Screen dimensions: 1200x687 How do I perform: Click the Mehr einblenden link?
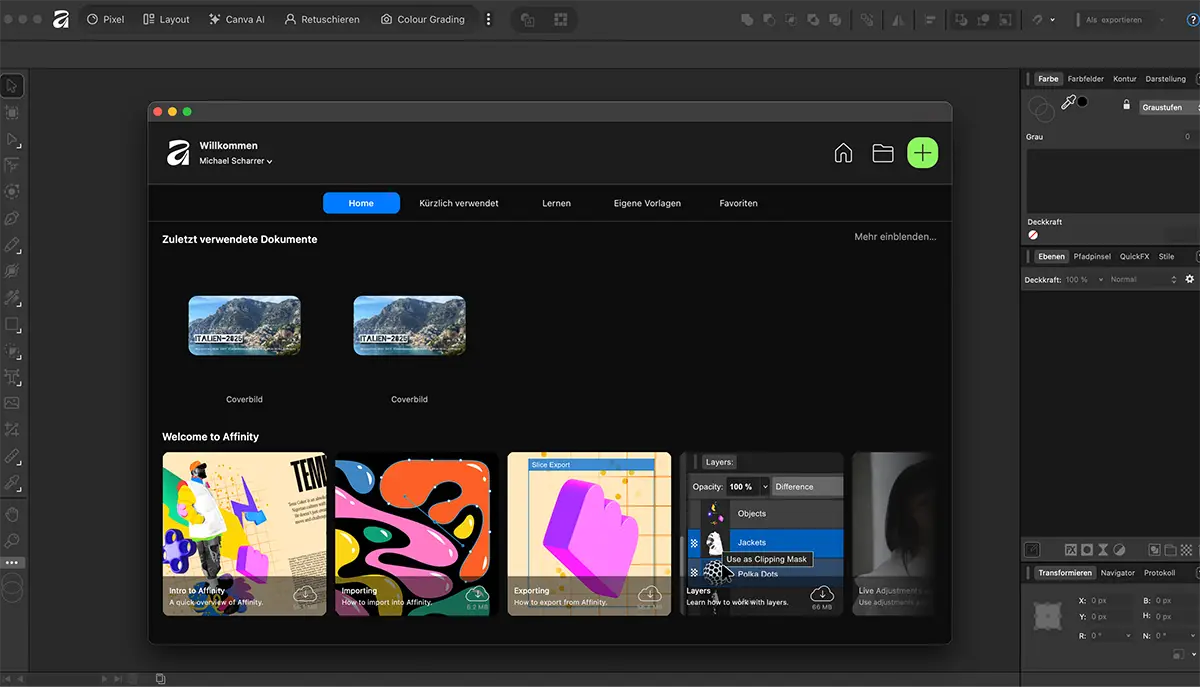895,237
